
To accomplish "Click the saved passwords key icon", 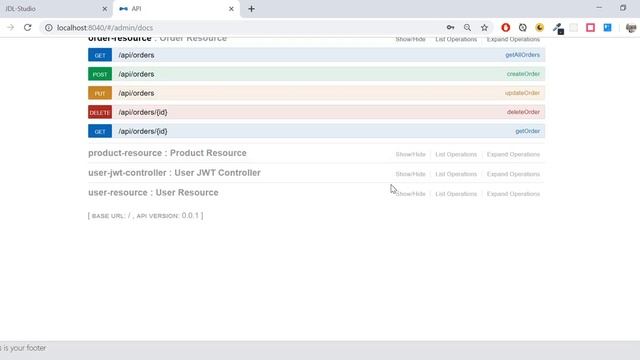I will click(450, 28).
